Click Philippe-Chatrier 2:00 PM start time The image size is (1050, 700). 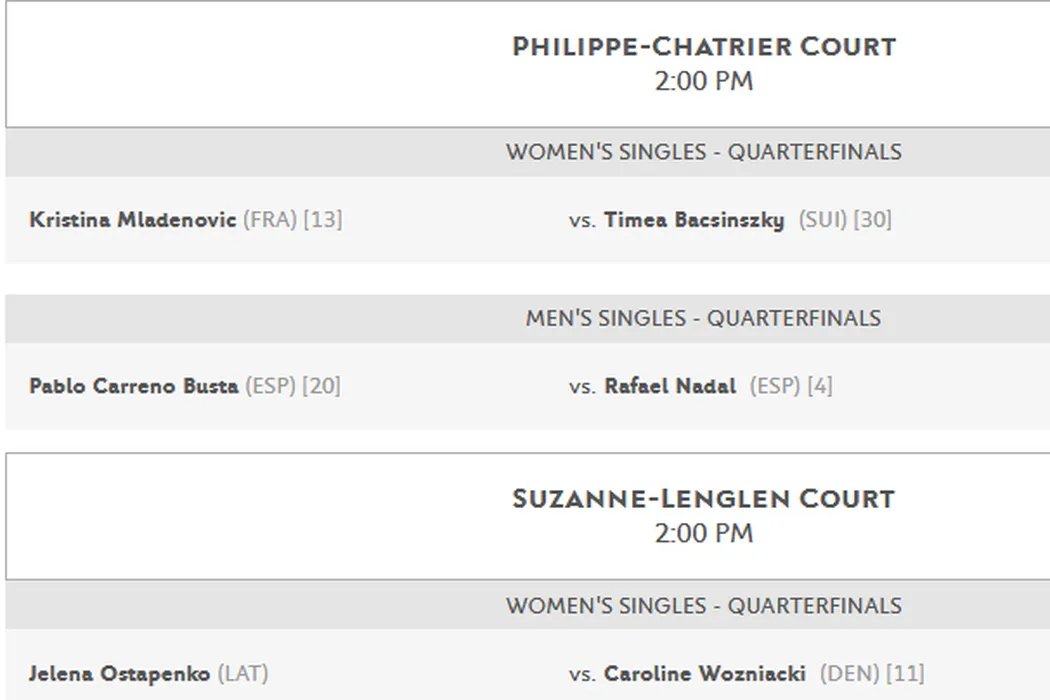(704, 82)
